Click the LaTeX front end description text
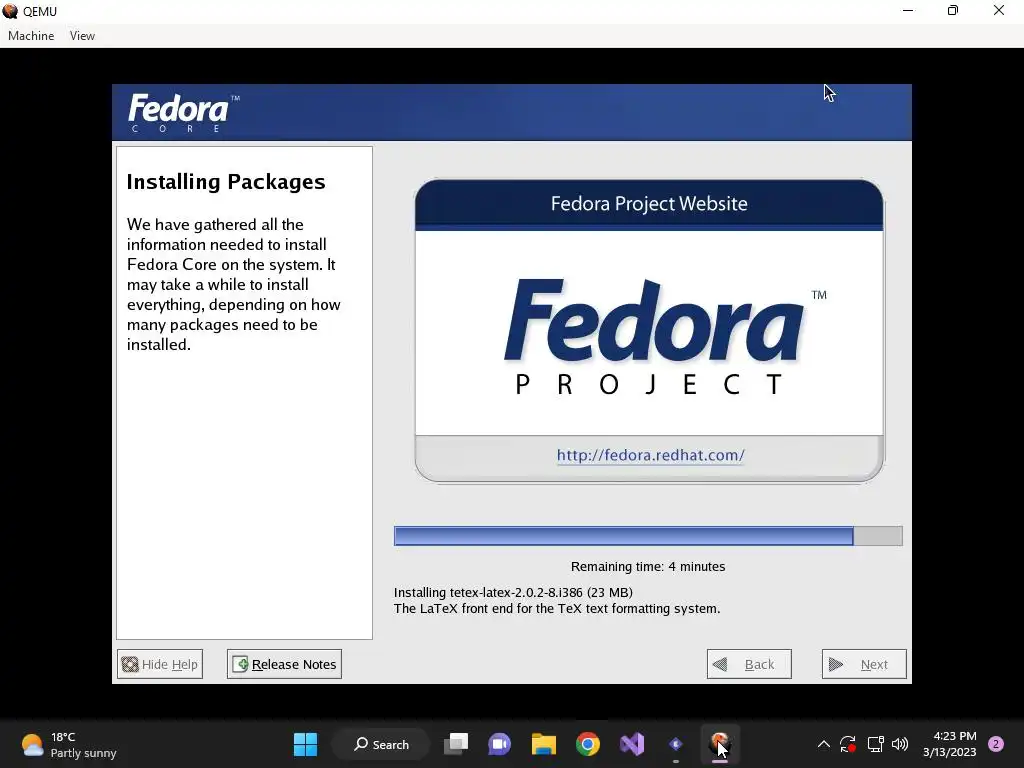Viewport: 1024px width, 768px height. click(557, 609)
